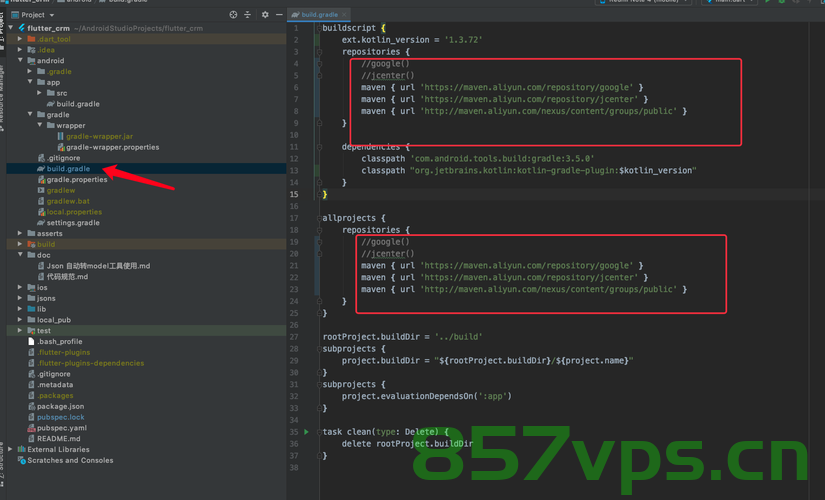This screenshot has width=825, height=500.
Task: Collapse the android folder
Action: pos(20,61)
